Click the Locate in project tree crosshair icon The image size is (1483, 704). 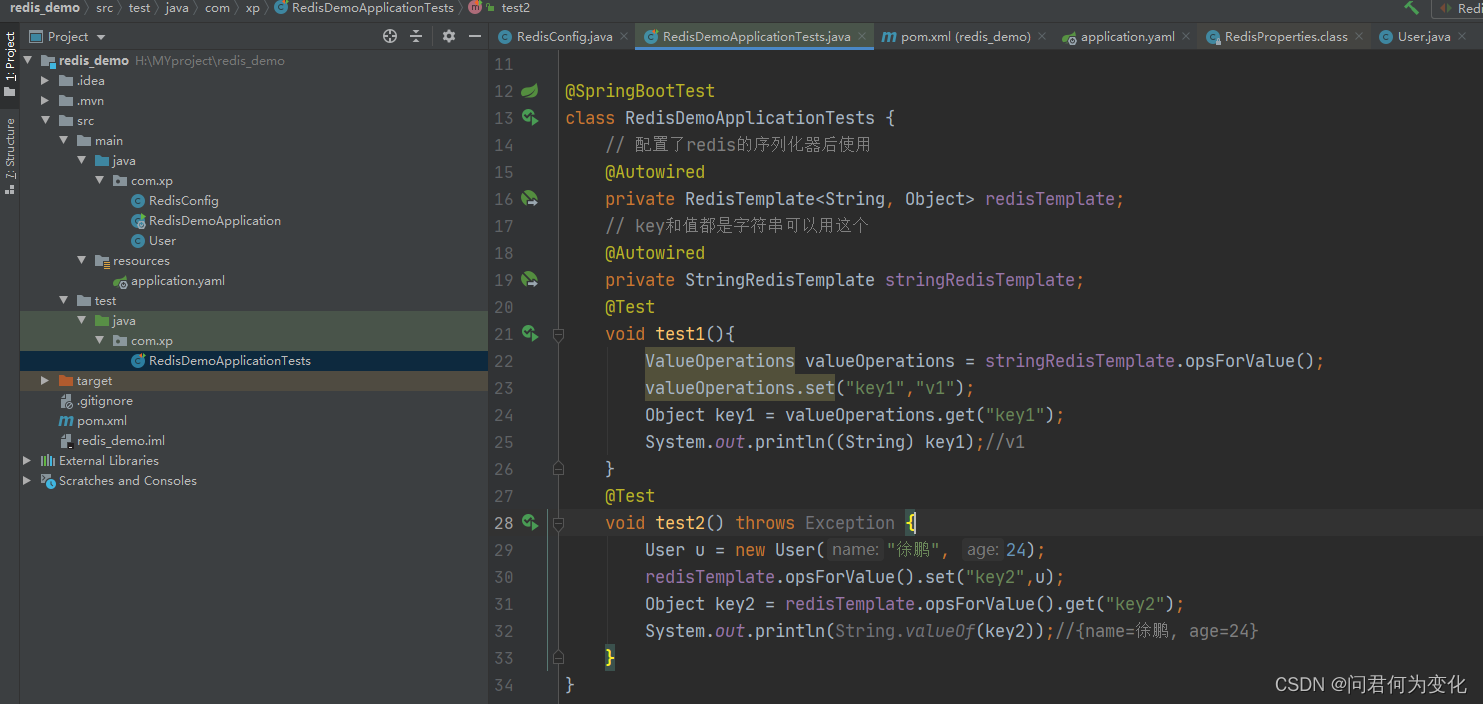pos(390,36)
